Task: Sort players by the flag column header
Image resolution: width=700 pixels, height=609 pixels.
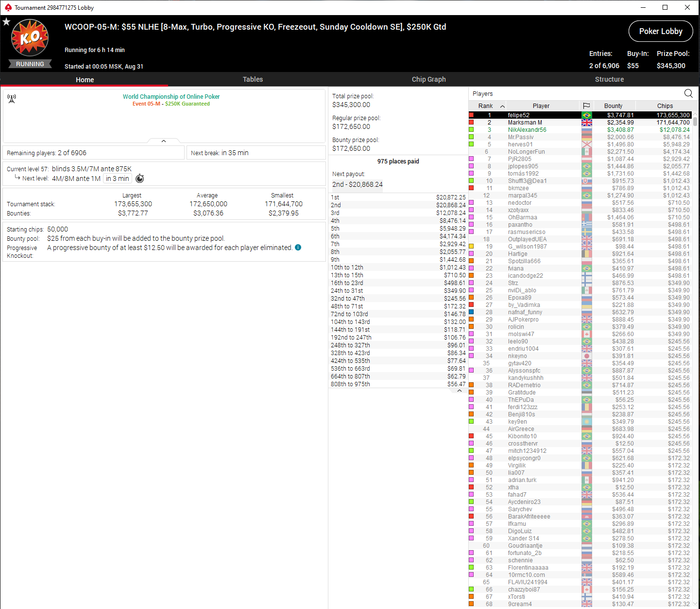Action: point(586,106)
